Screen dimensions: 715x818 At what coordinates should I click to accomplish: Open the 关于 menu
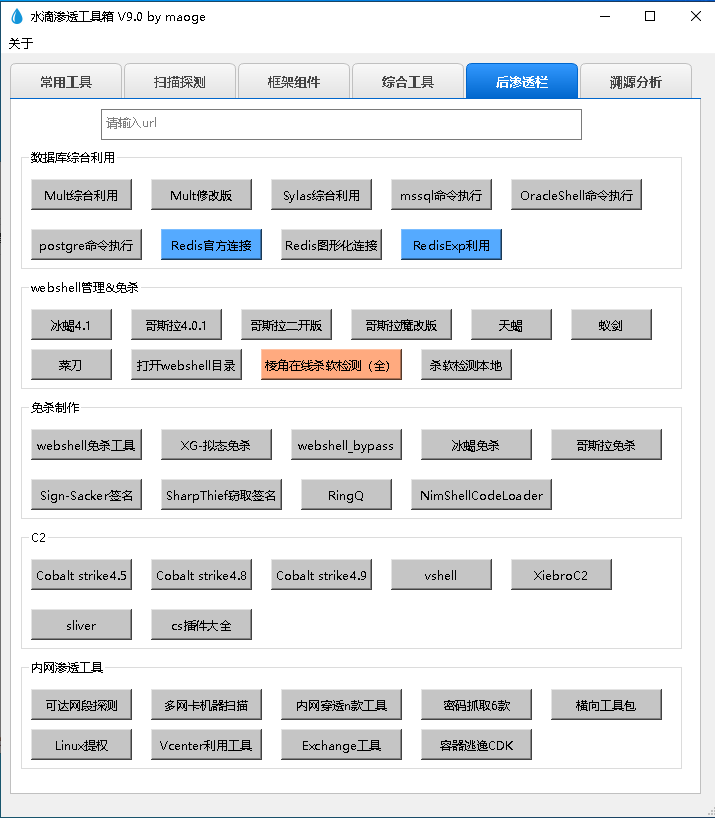21,43
